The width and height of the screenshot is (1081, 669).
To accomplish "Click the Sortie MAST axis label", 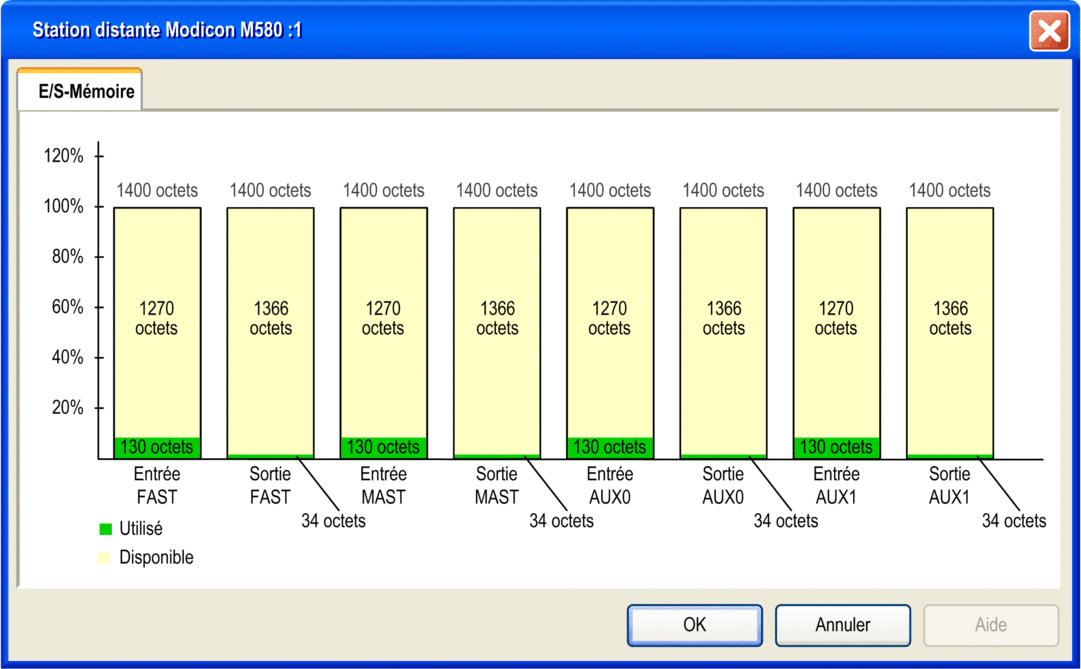I will 497,486.
